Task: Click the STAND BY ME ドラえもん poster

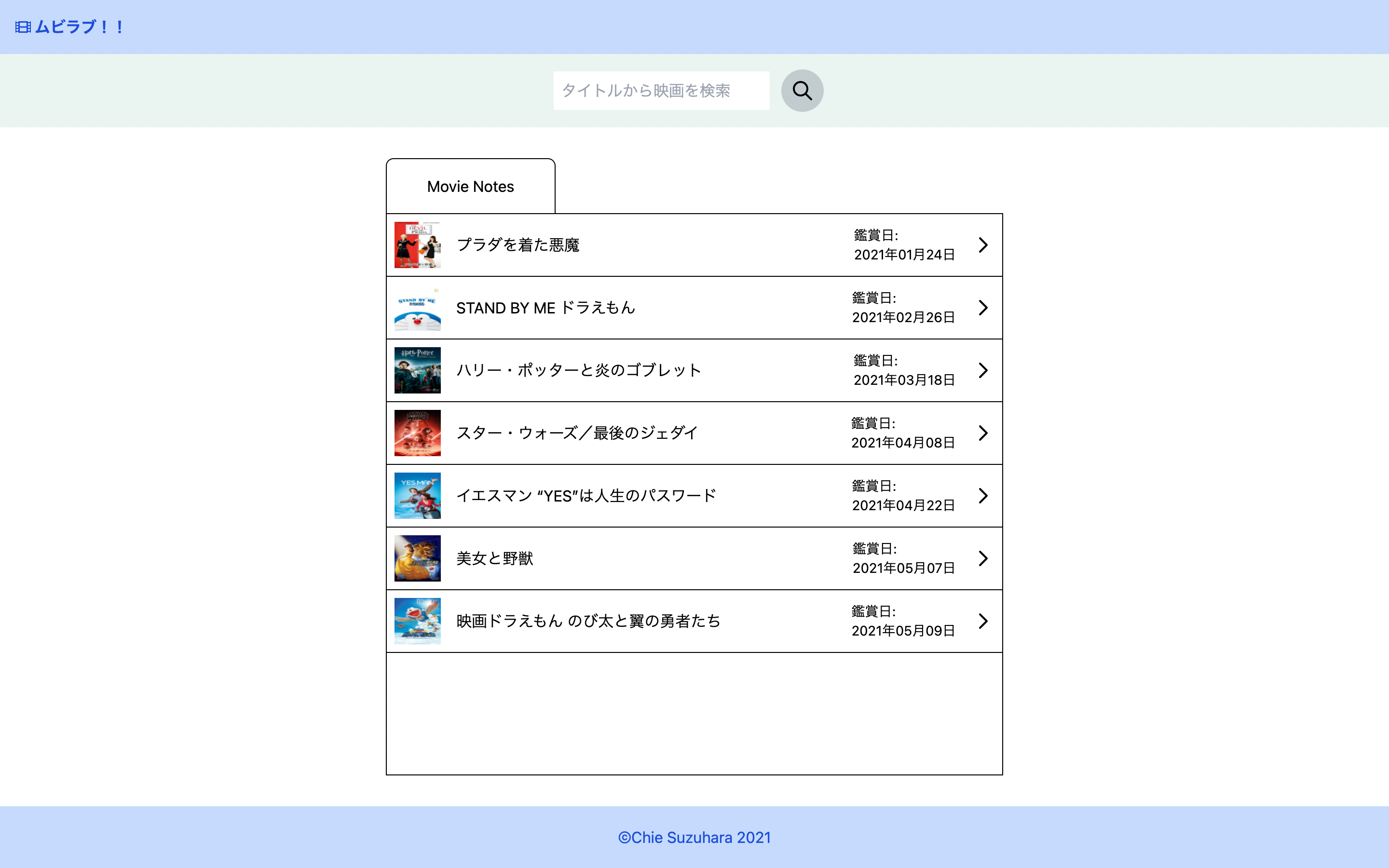Action: tap(417, 308)
